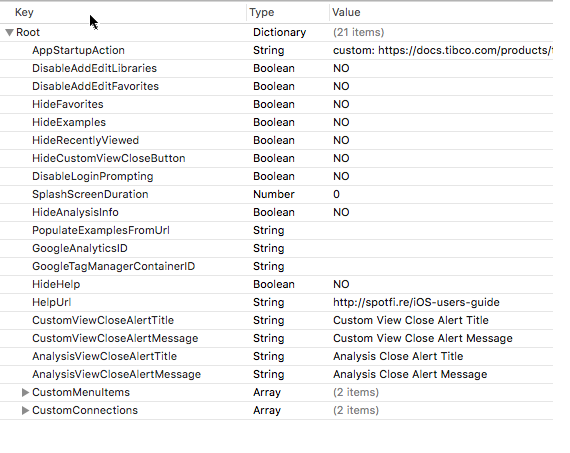The width and height of the screenshot is (570, 453).
Task: Click NO value for DisableAddEditFavorites
Action: (x=341, y=86)
